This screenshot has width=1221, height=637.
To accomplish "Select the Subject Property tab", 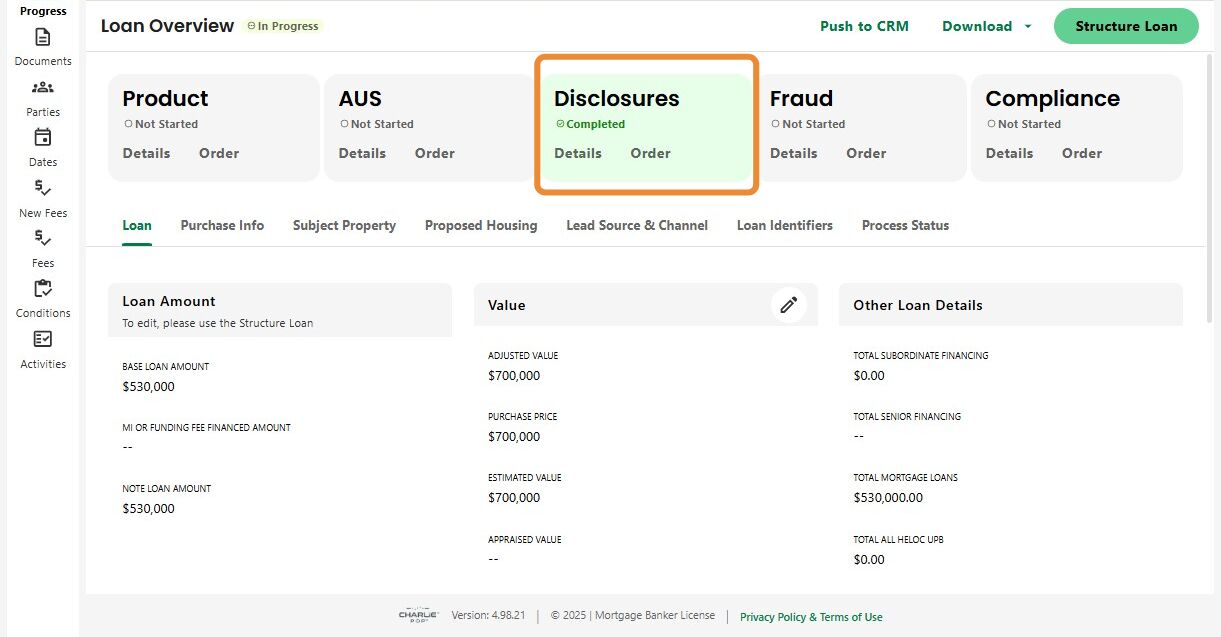I will (x=344, y=225).
